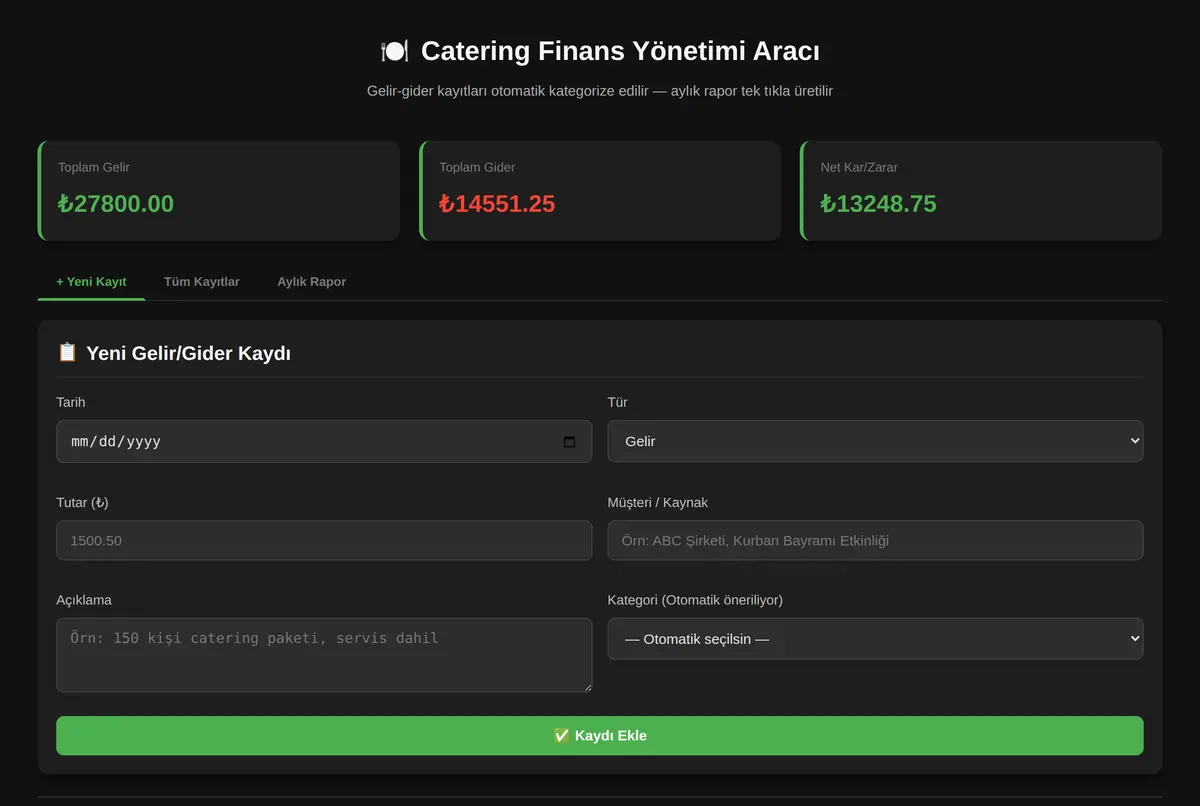Focus the Tarih date field
The height and width of the screenshot is (806, 1200).
click(x=324, y=441)
